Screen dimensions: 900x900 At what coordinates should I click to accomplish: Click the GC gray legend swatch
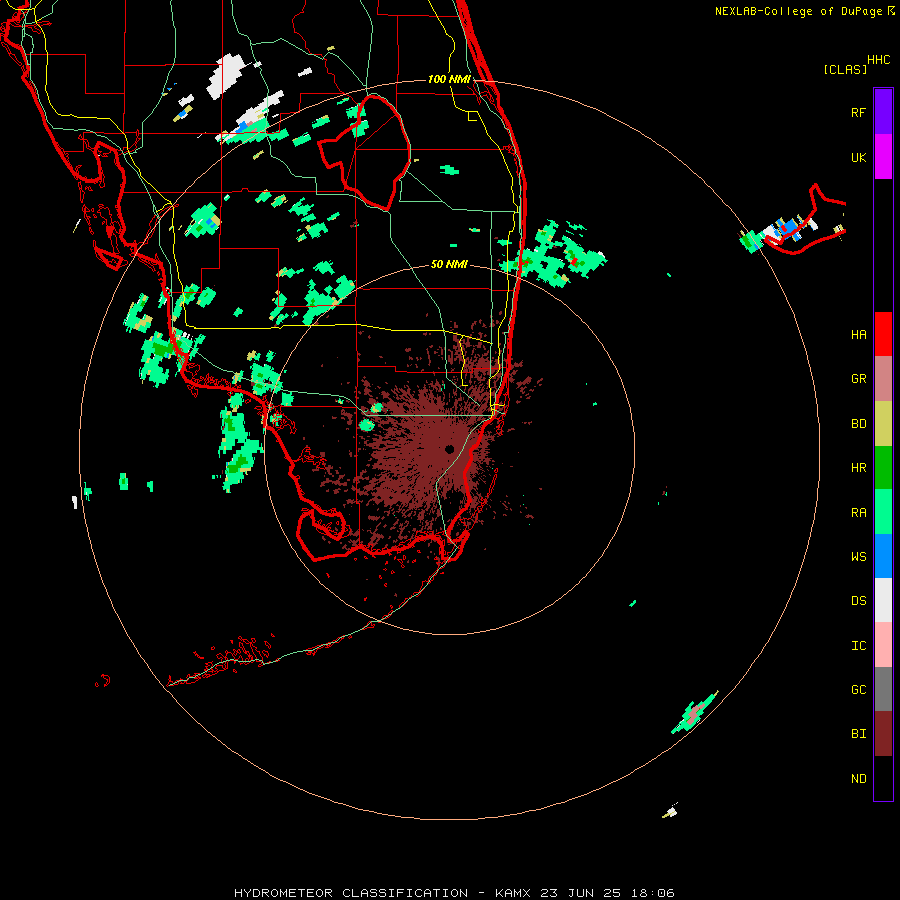point(883,689)
